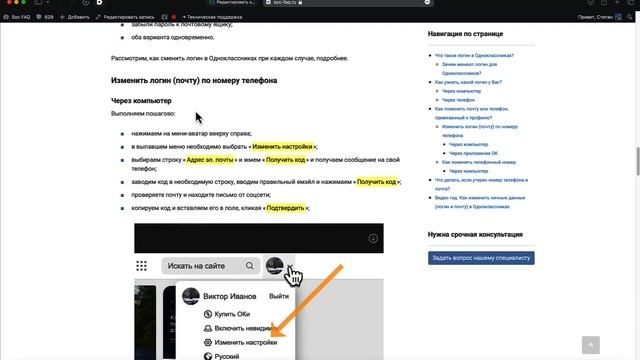Viewport: 640px width, 360px height.
Task: Click highlighted text Адрес эл. почты
Action: tap(210, 160)
